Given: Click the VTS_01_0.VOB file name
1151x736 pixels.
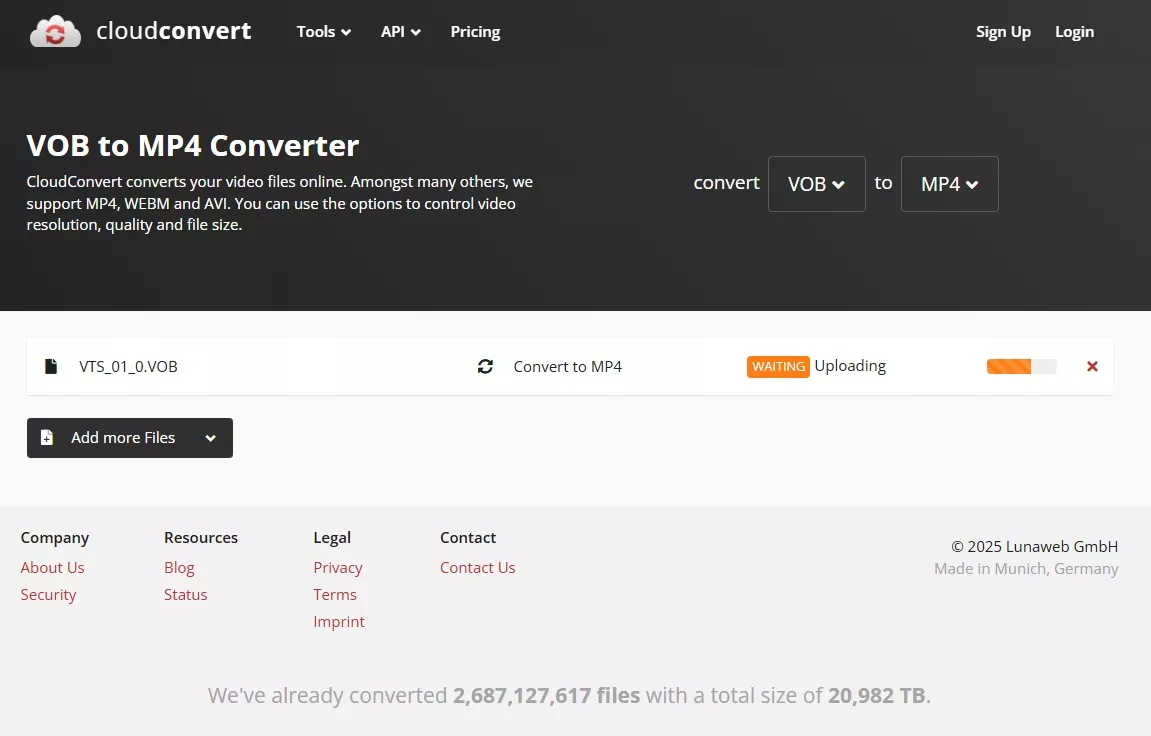Looking at the screenshot, I should pyautogui.click(x=128, y=366).
